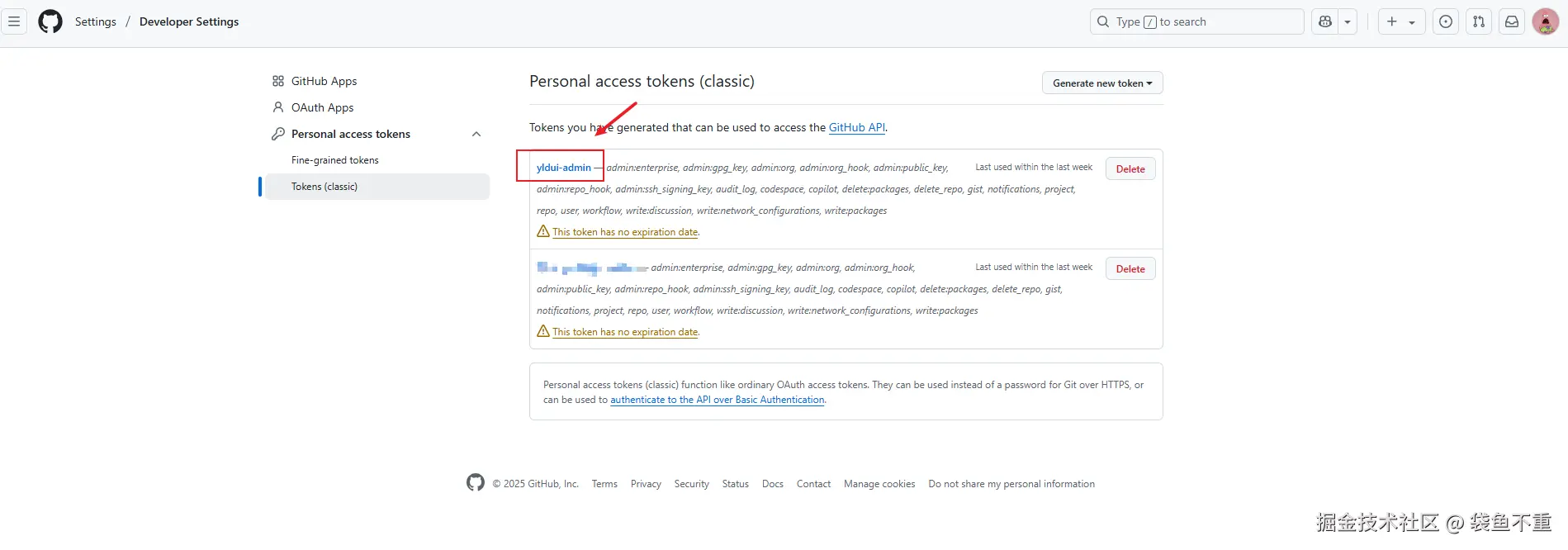The height and width of the screenshot is (550, 1568).
Task: Click the GitHub mark in footer
Action: tap(476, 482)
